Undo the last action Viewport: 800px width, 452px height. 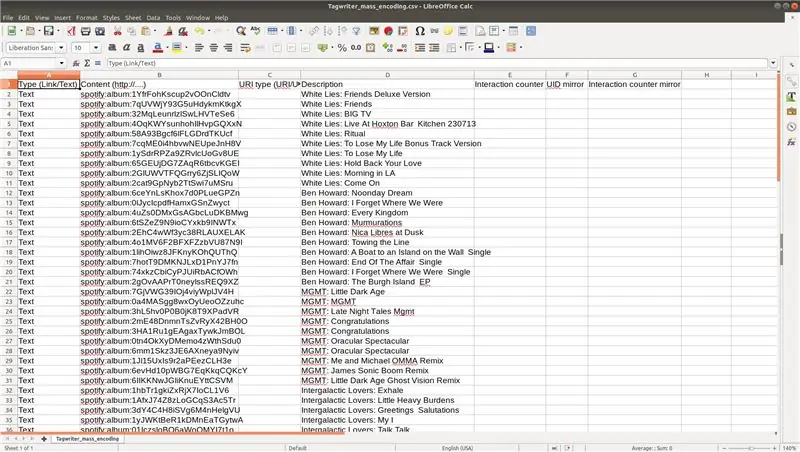click(199, 31)
